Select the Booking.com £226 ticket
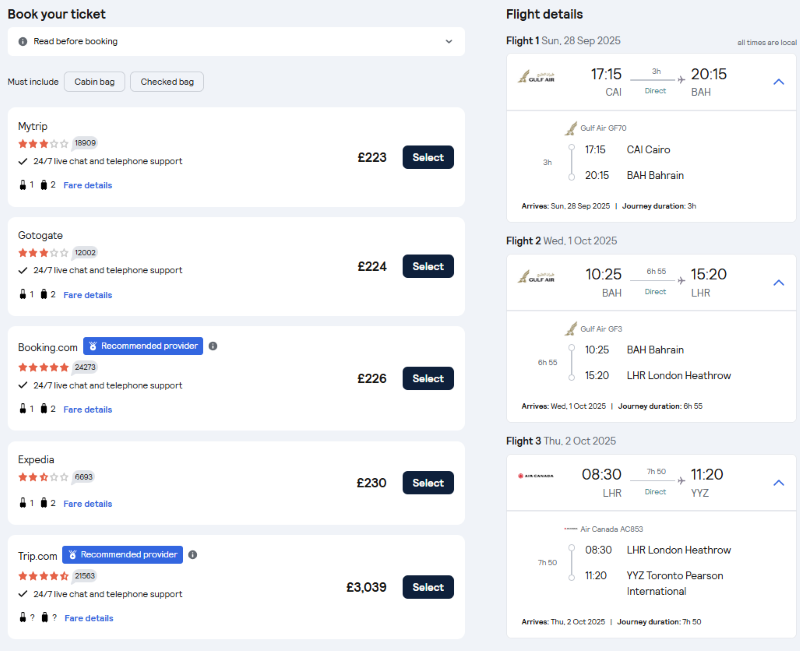Image resolution: width=800 pixels, height=651 pixels. pyautogui.click(x=428, y=379)
